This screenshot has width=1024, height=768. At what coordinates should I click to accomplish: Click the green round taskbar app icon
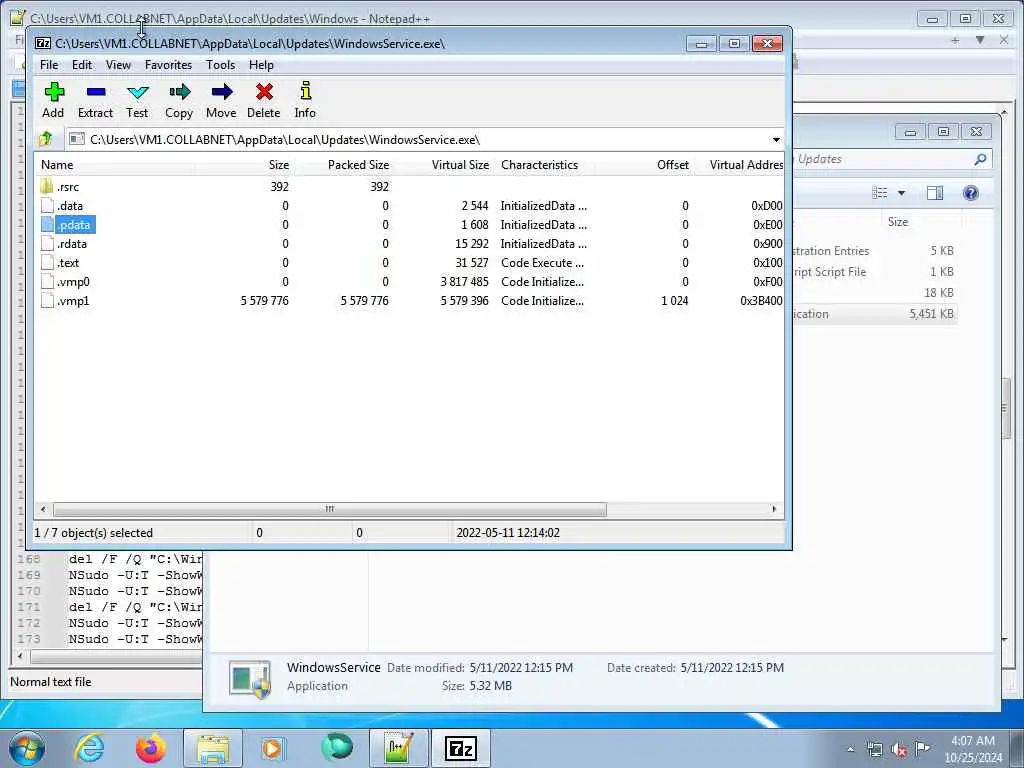pos(337,748)
